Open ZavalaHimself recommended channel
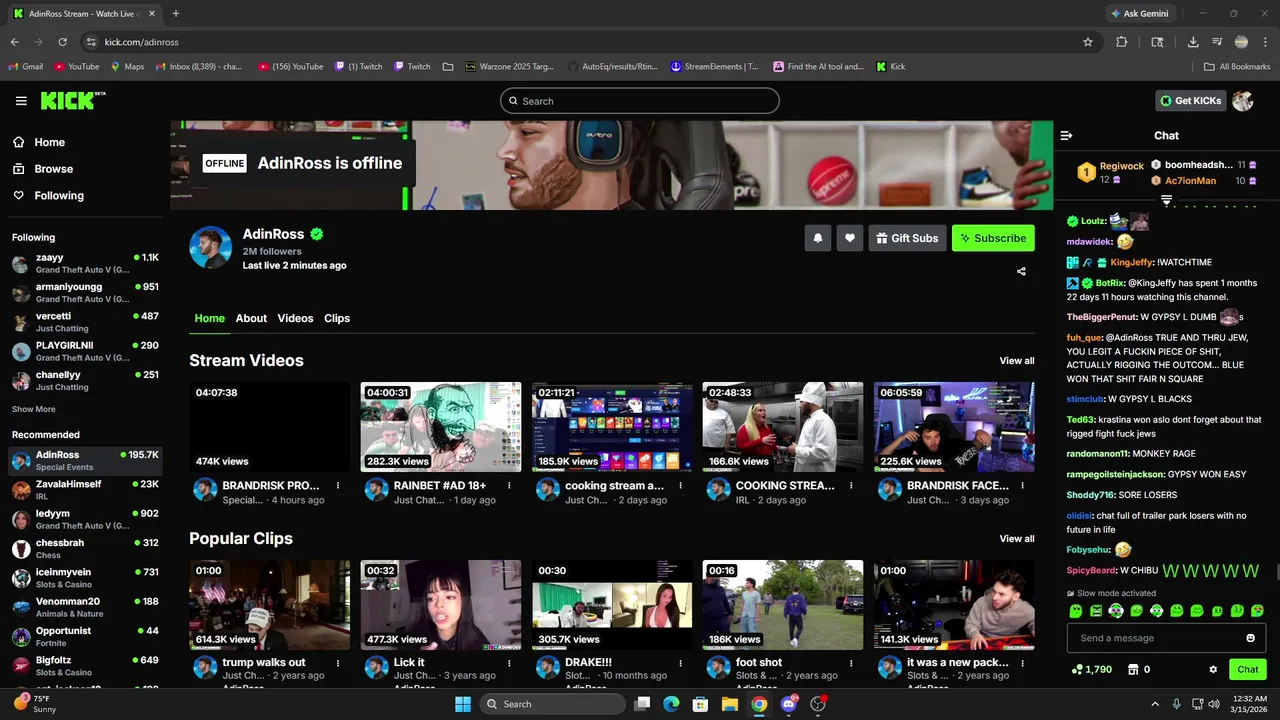 click(x=85, y=490)
